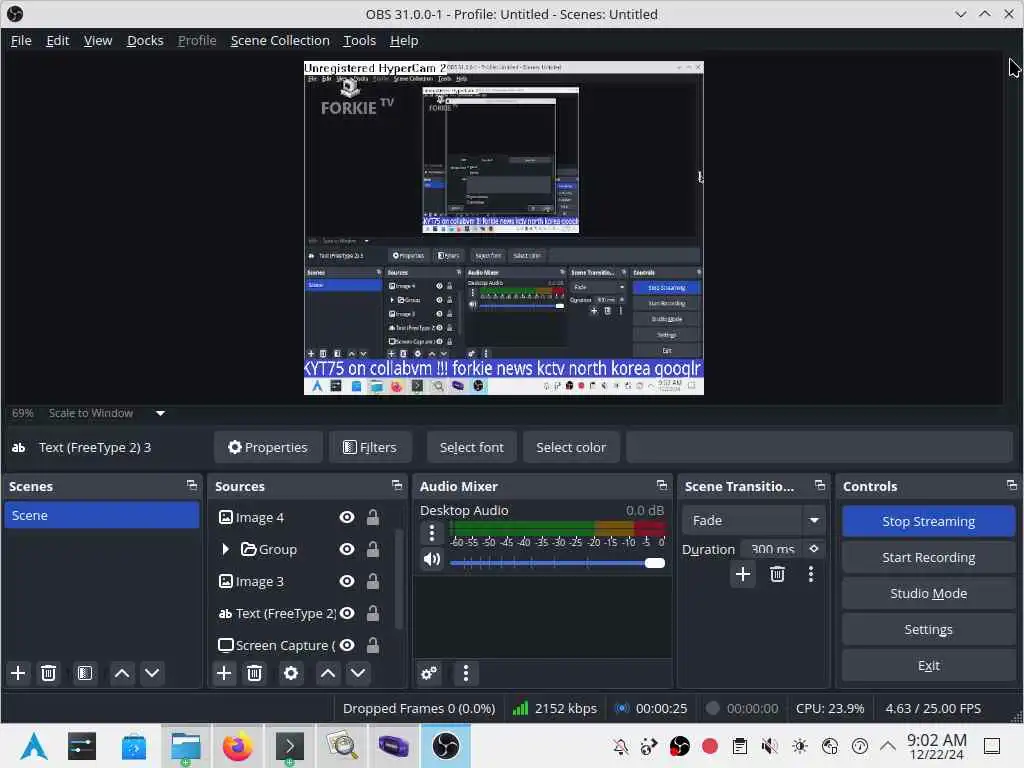
Task: Lock the Group source
Action: click(373, 549)
